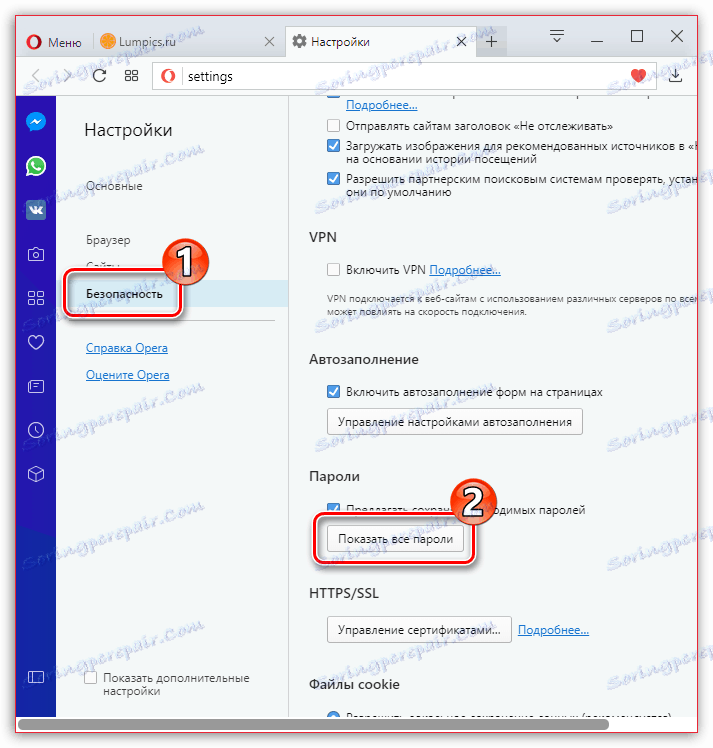Take a snapshot with camera icon
713x748 pixels.
click(x=36, y=254)
